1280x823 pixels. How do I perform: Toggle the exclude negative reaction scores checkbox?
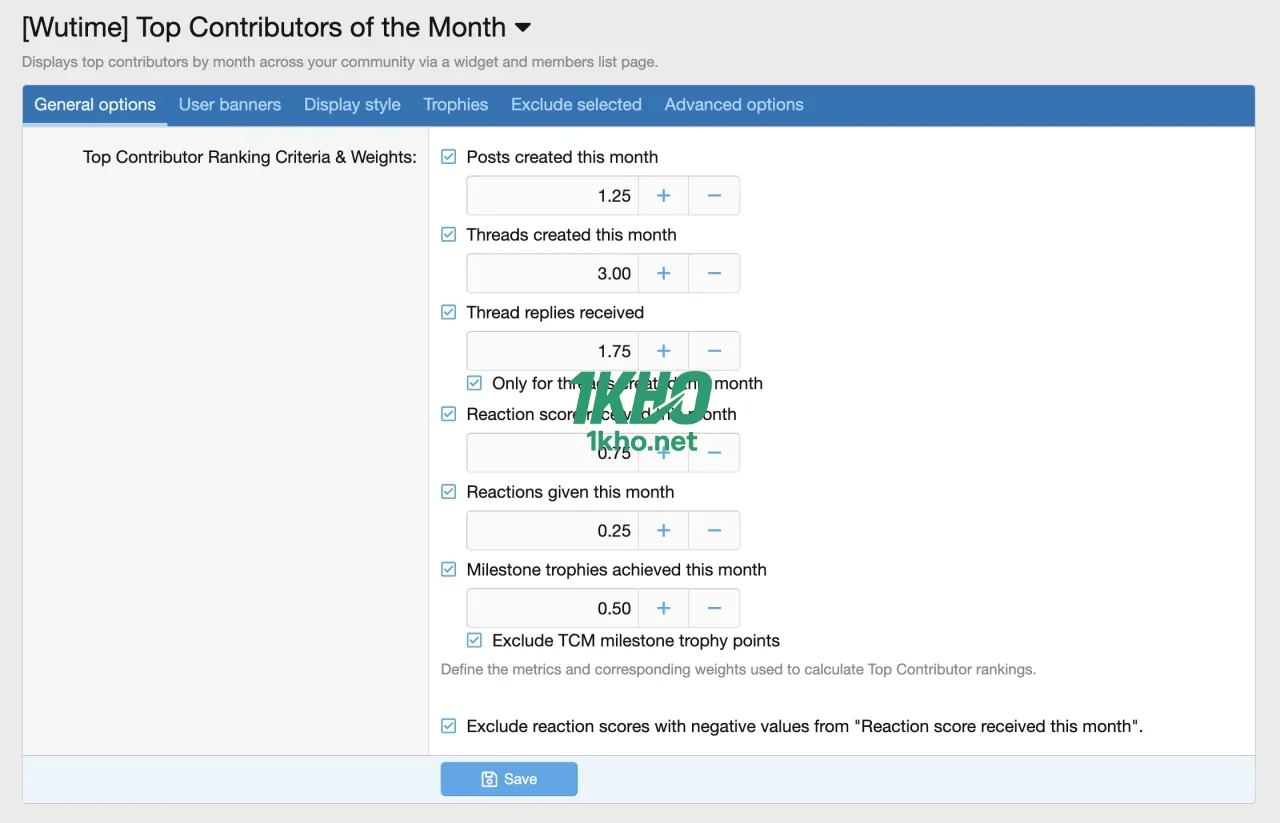447,726
